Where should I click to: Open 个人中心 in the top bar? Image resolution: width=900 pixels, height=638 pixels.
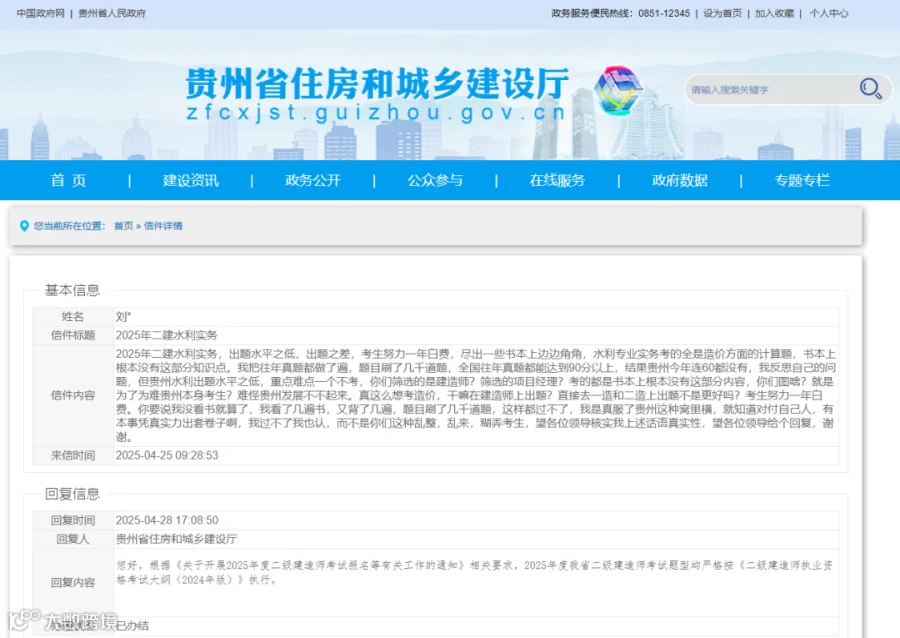(x=829, y=13)
